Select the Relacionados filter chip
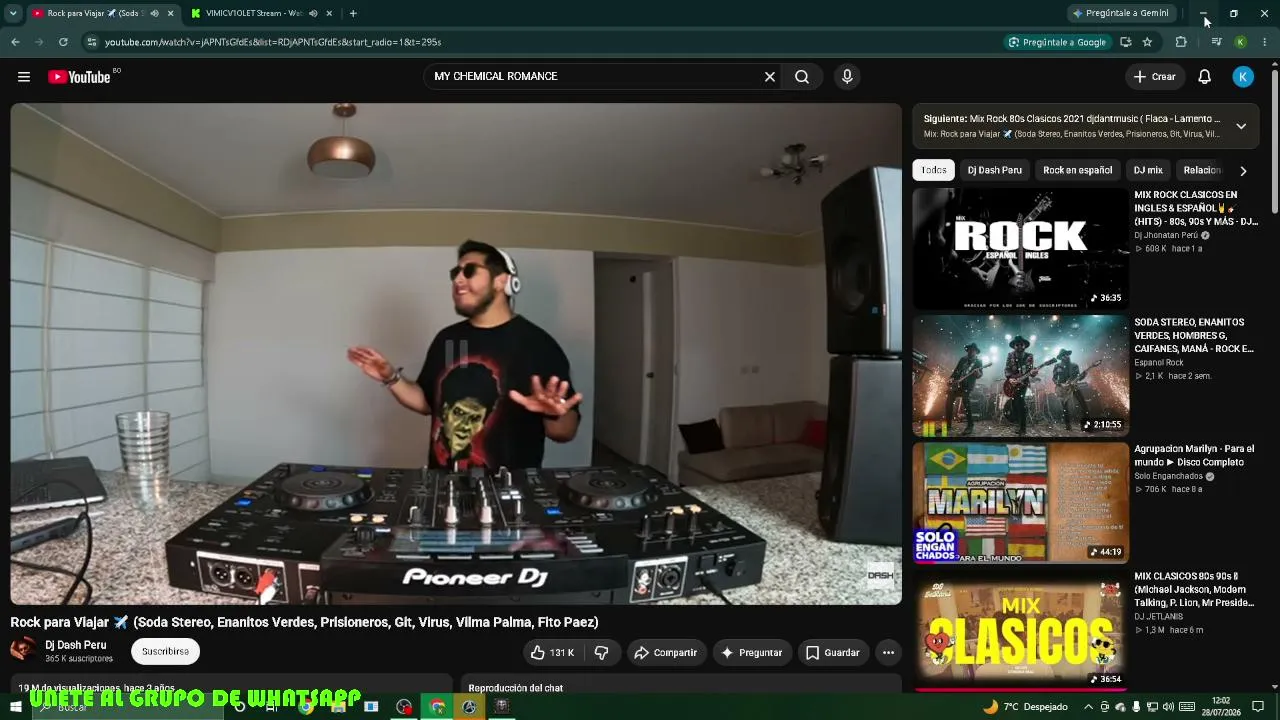 click(x=1201, y=170)
